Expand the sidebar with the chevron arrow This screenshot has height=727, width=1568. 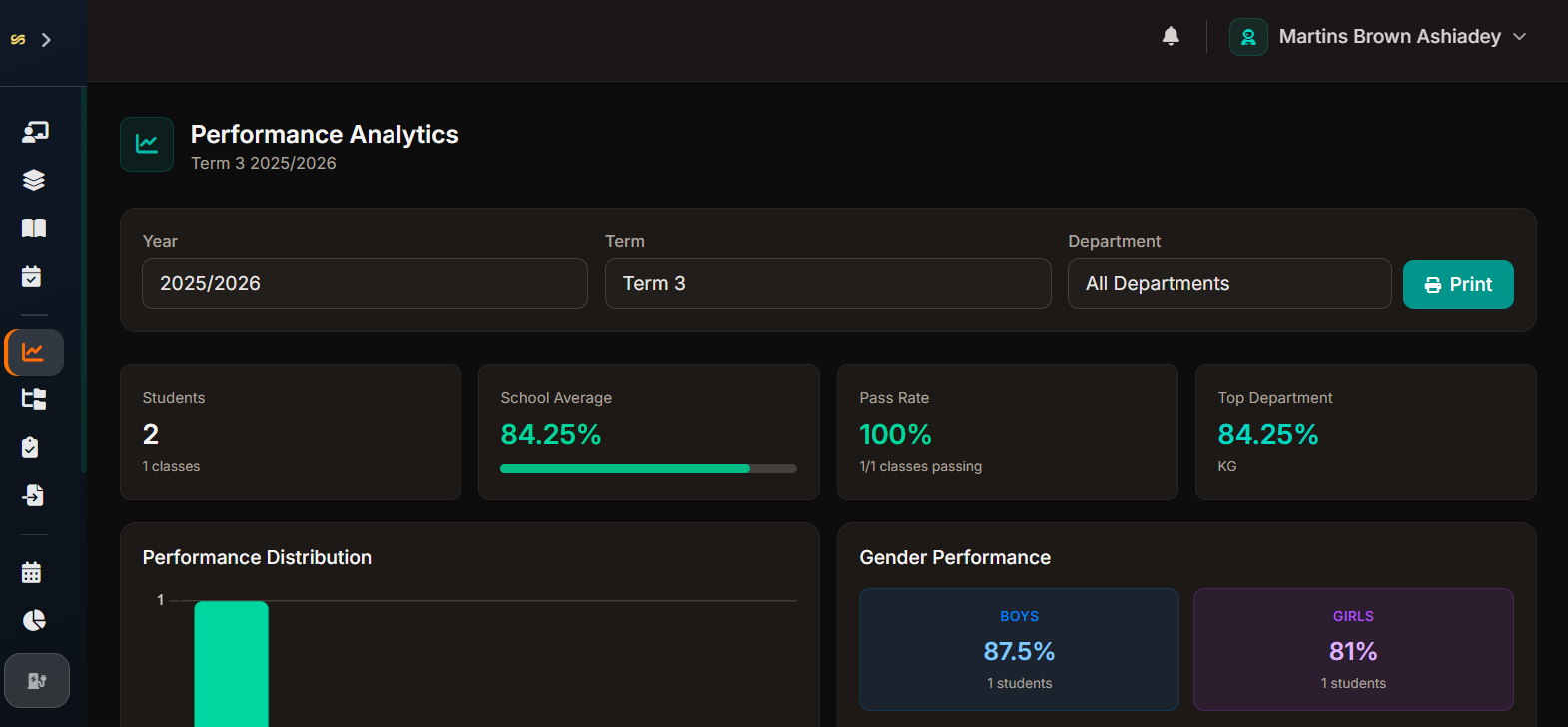point(46,40)
